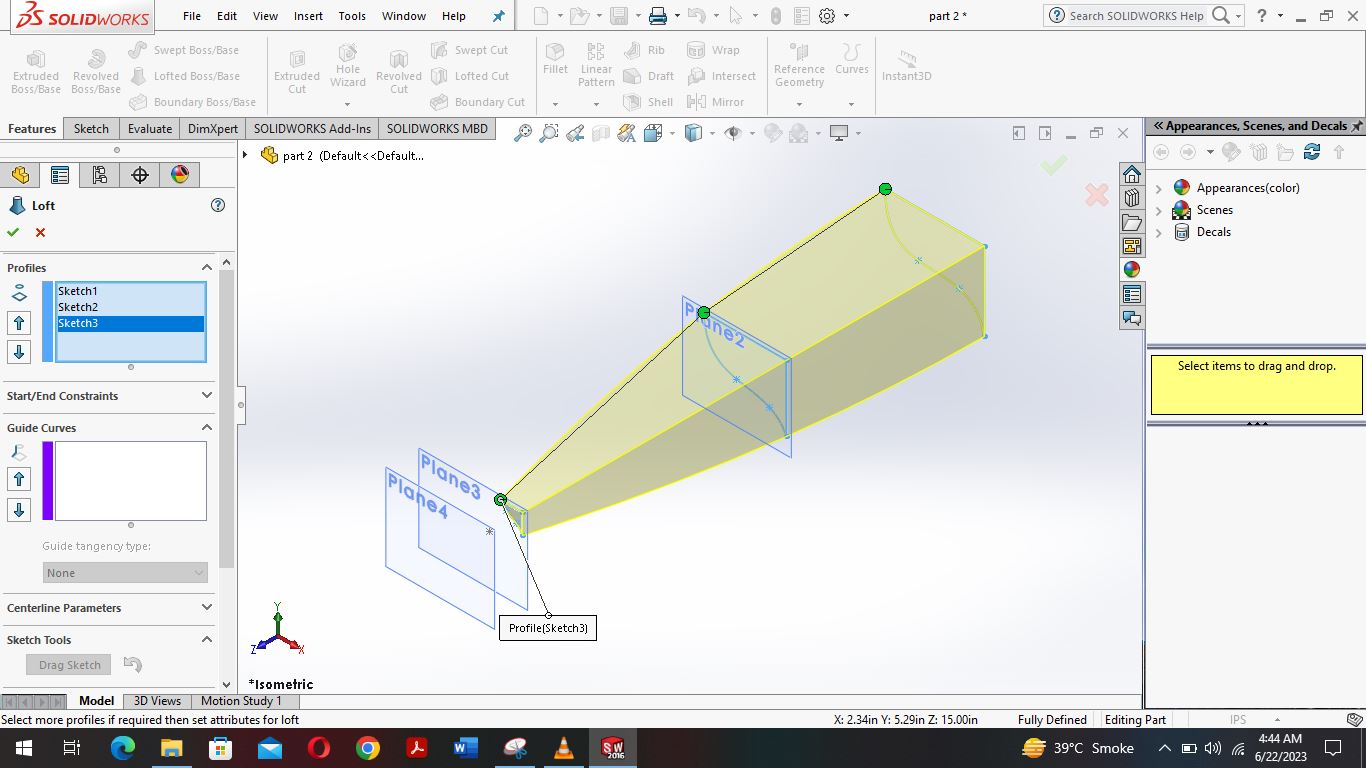Click the Options gear icon
This screenshot has height=768, width=1366.
point(827,16)
